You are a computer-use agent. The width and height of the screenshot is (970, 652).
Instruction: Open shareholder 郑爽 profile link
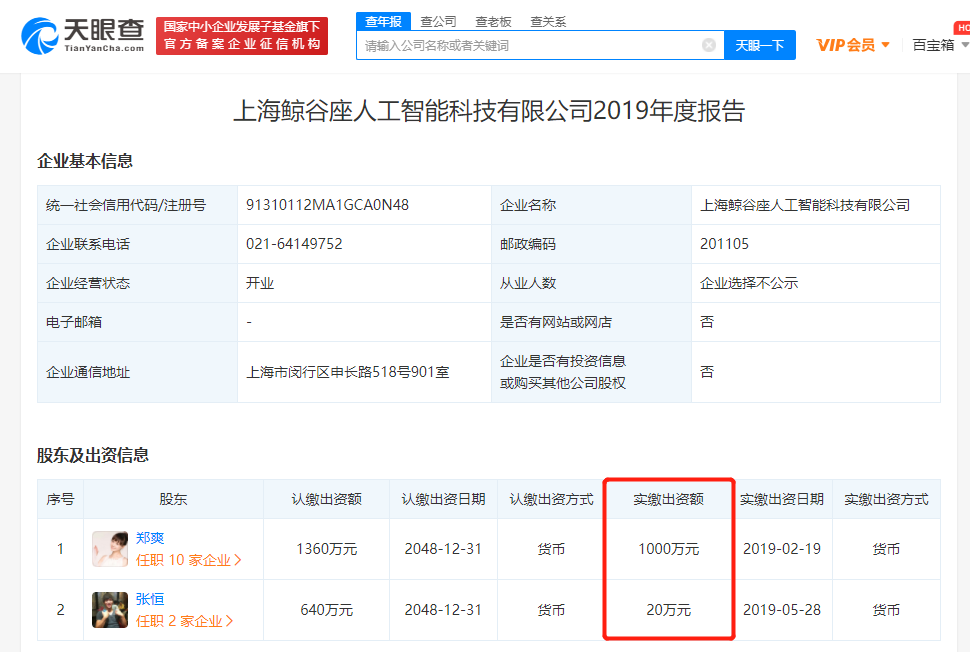pos(150,538)
